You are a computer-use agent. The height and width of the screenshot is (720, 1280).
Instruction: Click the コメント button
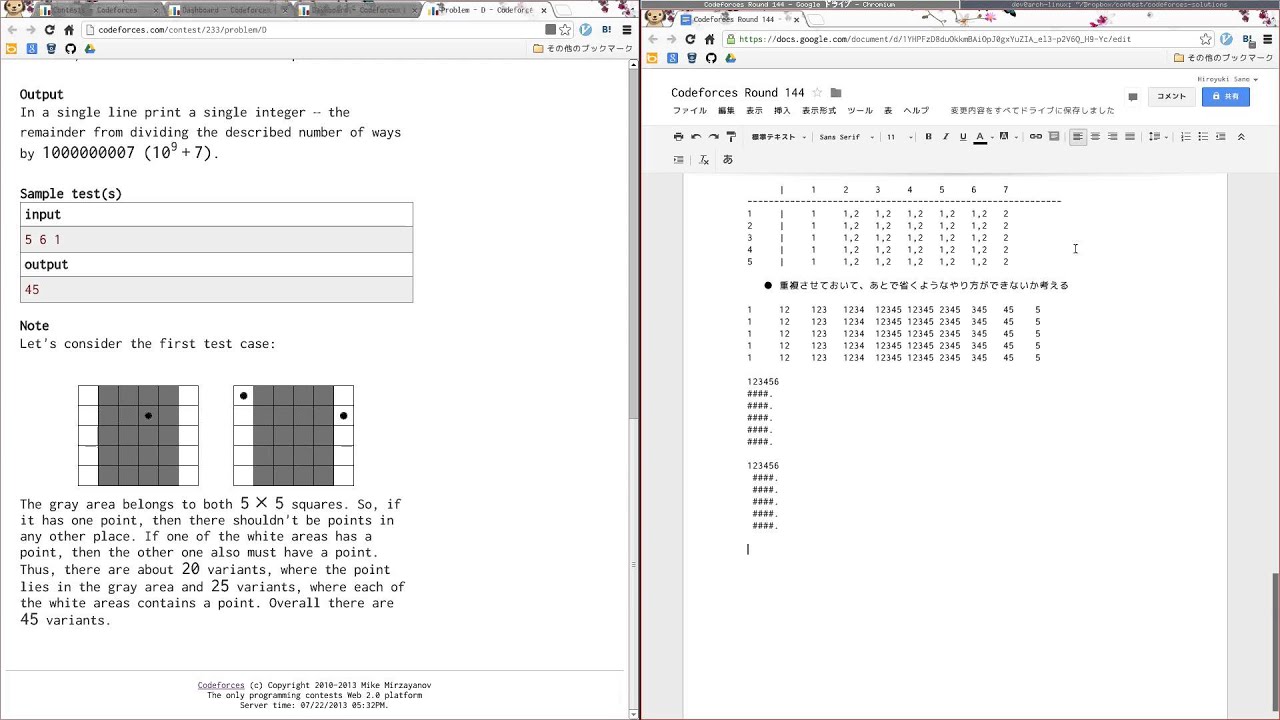[x=1171, y=97]
